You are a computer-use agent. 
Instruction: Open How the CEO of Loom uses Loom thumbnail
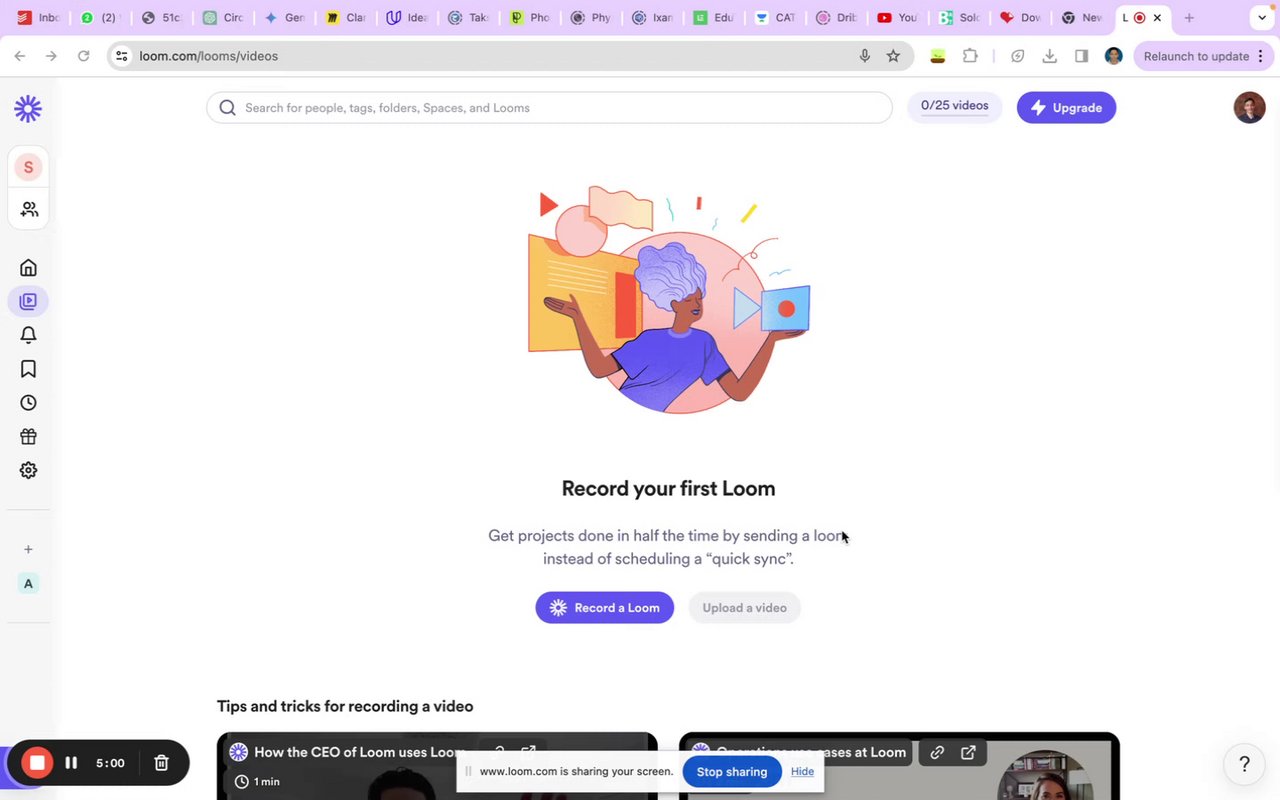click(x=437, y=766)
